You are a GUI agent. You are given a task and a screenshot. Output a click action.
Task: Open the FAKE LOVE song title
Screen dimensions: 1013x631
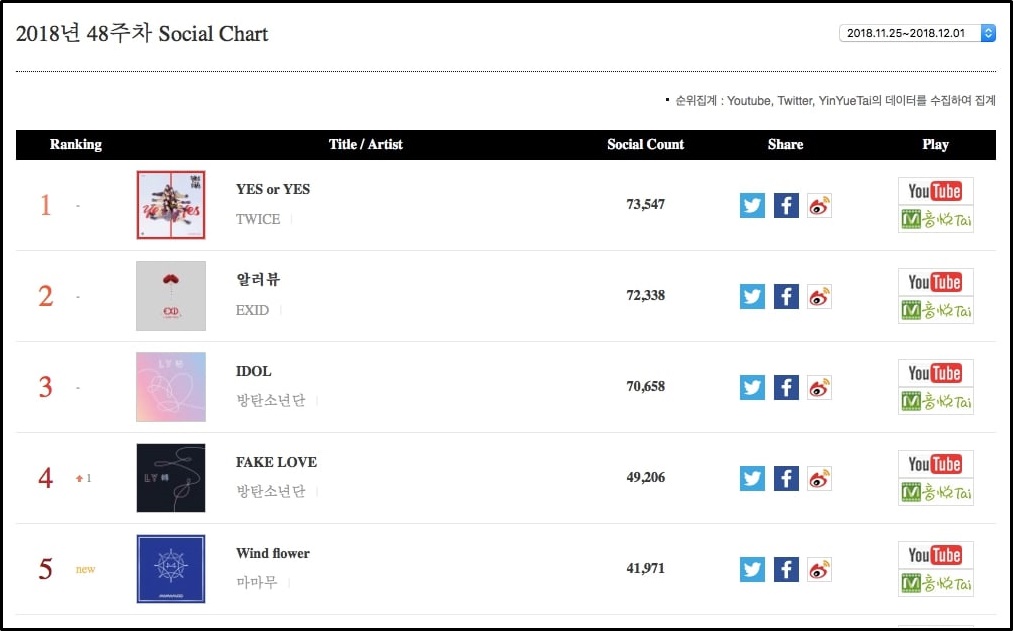pos(276,462)
